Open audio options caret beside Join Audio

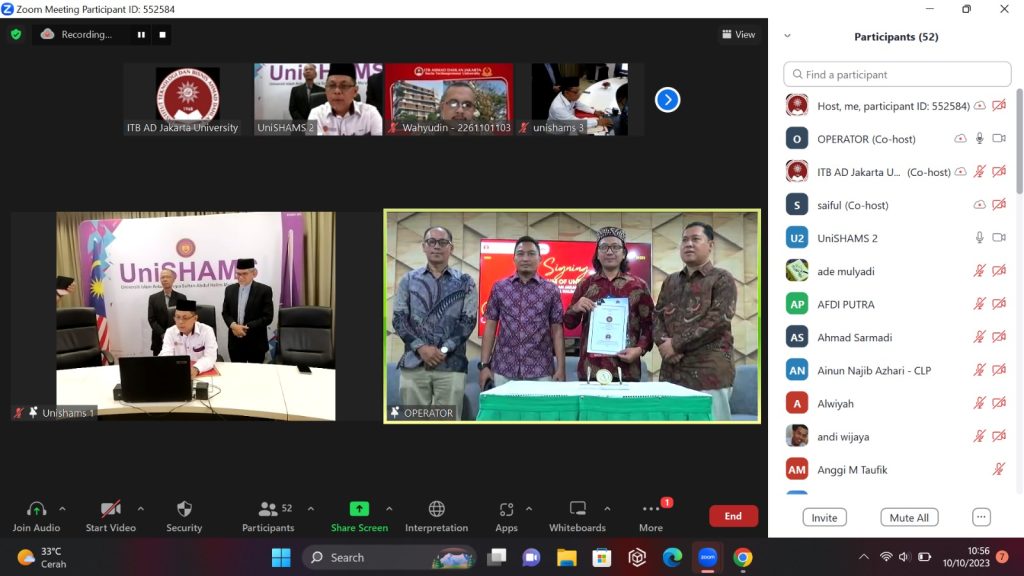(x=63, y=509)
